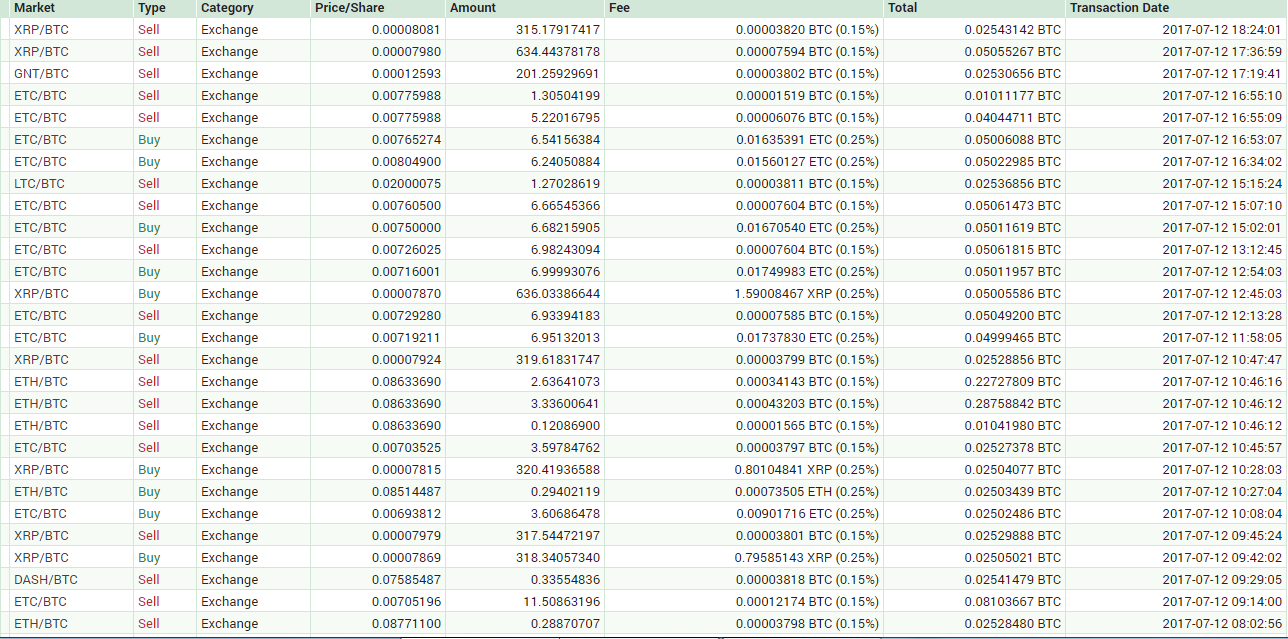This screenshot has width=1288, height=639.
Task: Click the date 2017-07-12 08:02:56
Action: pos(1222,624)
